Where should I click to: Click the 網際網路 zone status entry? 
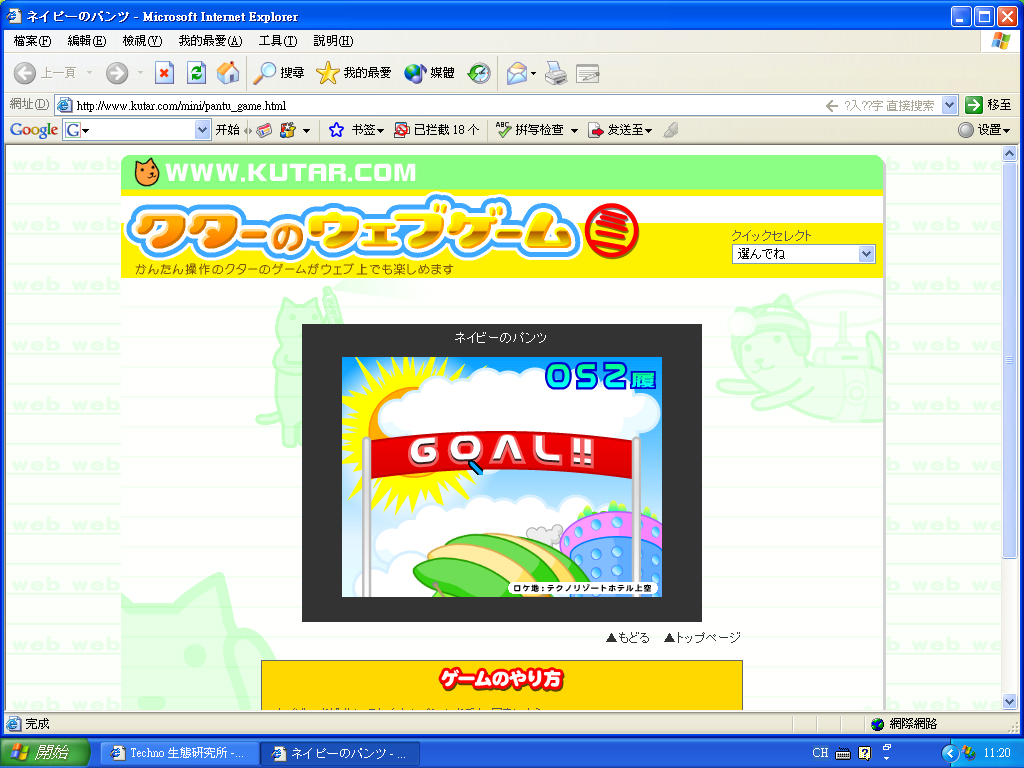click(905, 724)
